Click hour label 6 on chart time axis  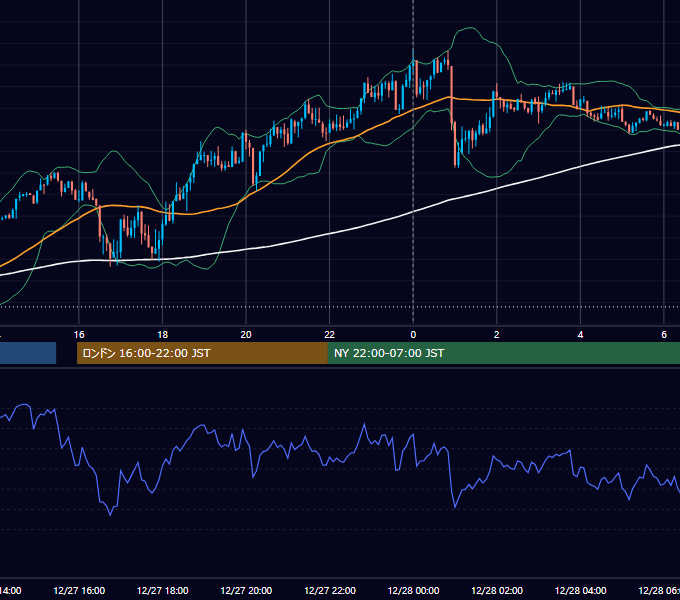664,335
